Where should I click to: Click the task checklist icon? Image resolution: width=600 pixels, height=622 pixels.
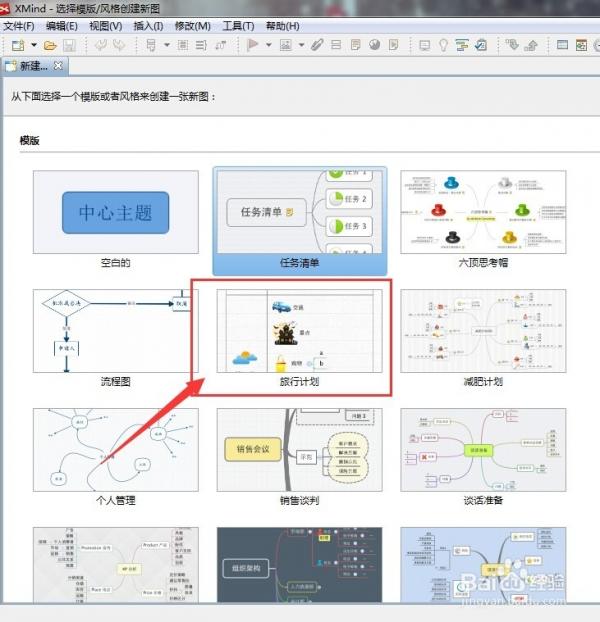[x=481, y=45]
